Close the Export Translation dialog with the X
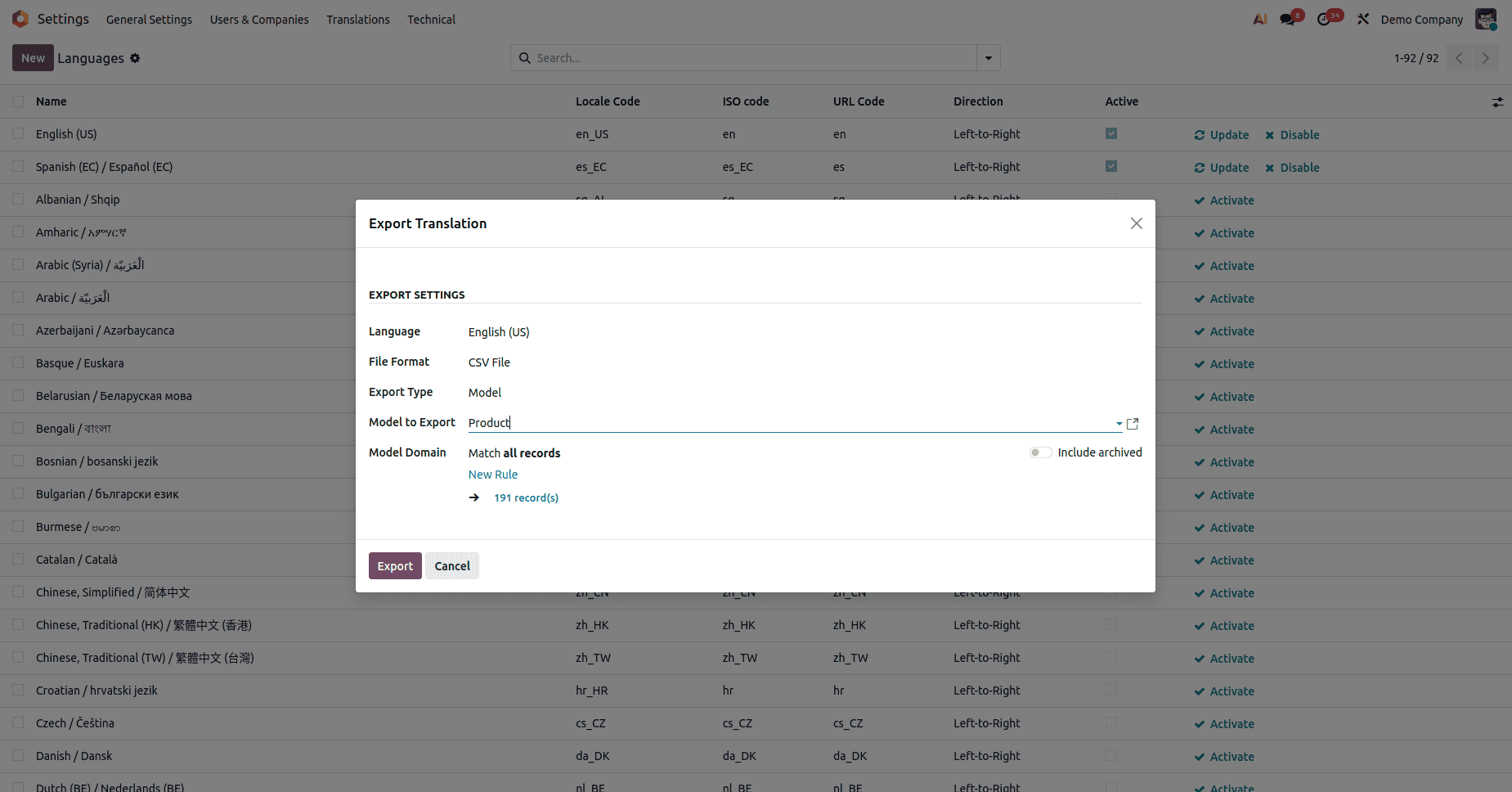The height and width of the screenshot is (792, 1512). 1136,223
